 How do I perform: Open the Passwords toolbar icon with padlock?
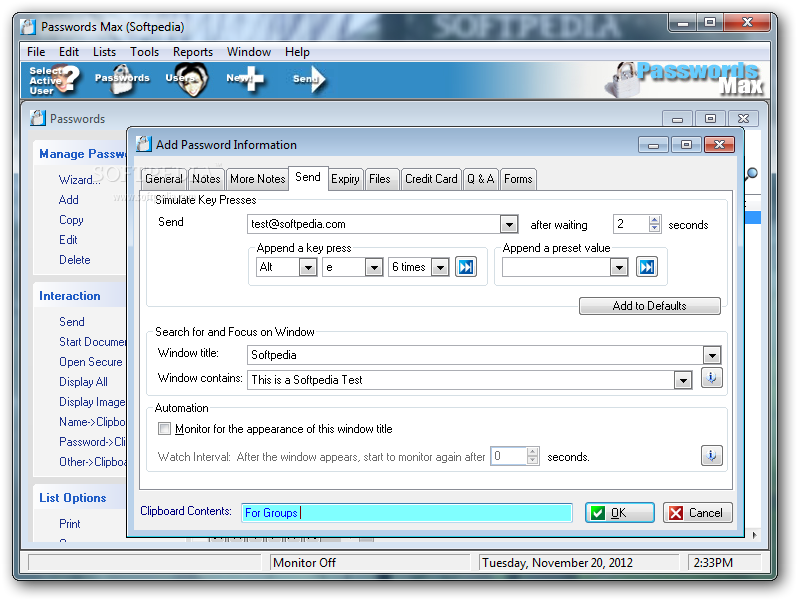coord(122,79)
